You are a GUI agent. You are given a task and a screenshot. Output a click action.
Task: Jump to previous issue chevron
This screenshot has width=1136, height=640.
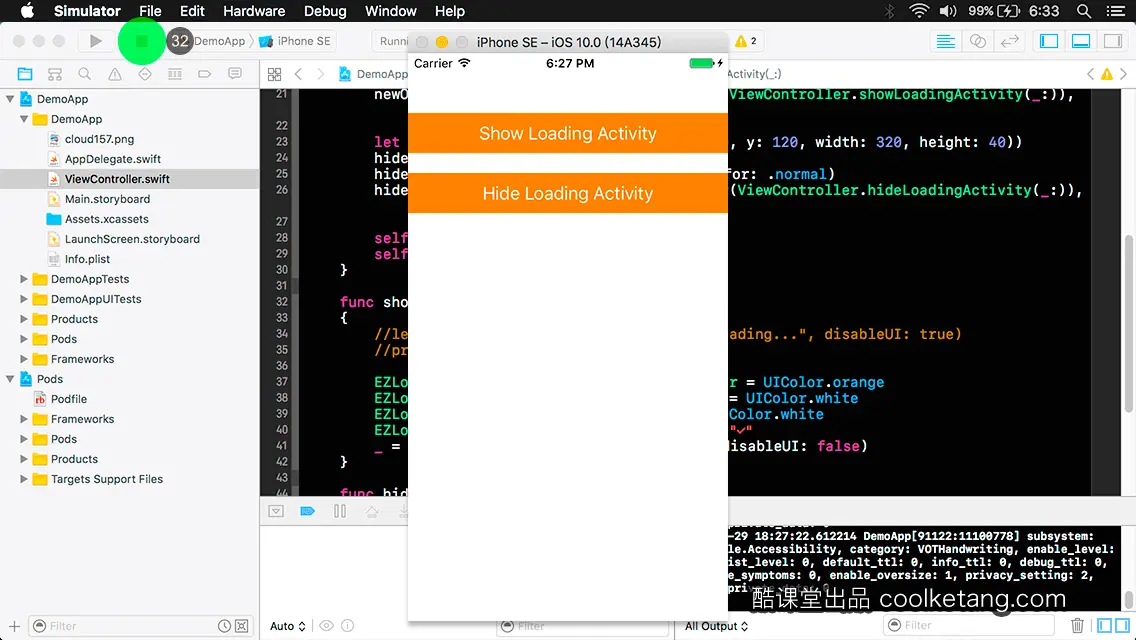pyautogui.click(x=1090, y=74)
